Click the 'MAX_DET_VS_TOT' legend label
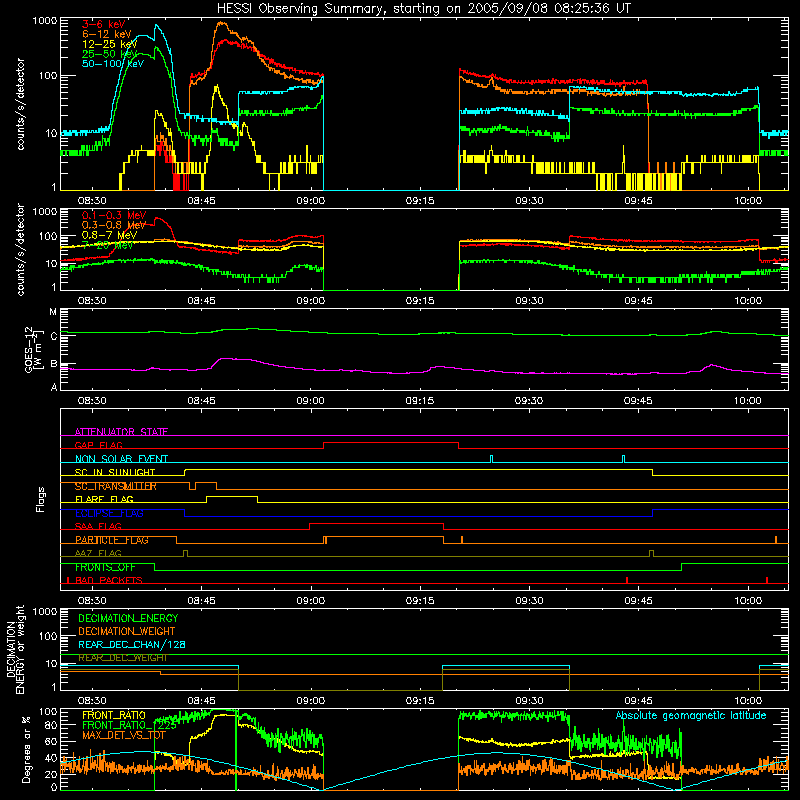 [x=123, y=735]
